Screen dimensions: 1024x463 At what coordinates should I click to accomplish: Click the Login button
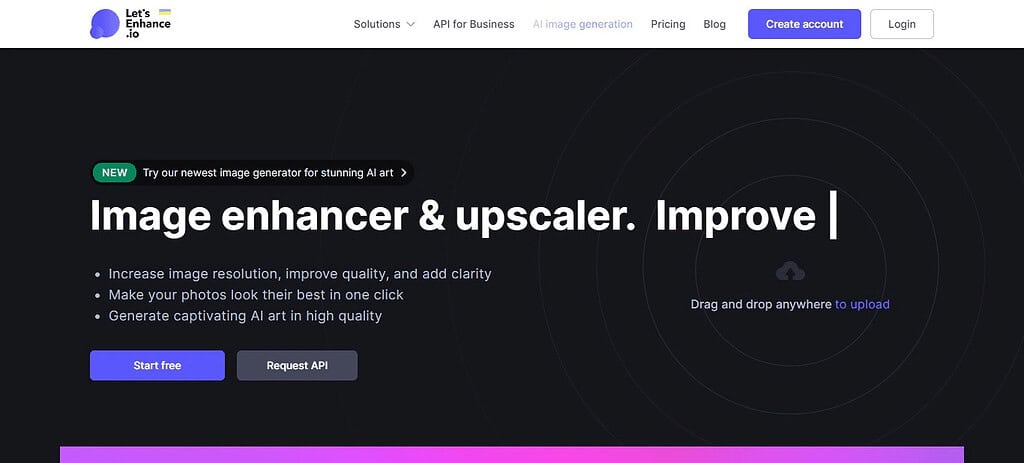[902, 24]
